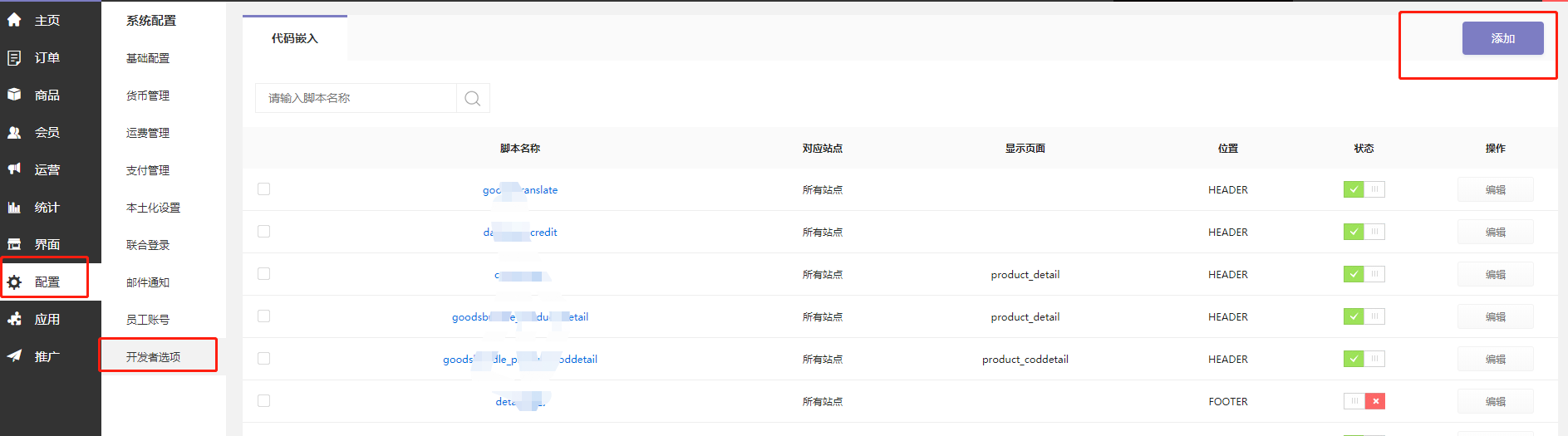Open the 商品 products box icon
Screen dimensions: 1568x436
[x=14, y=95]
